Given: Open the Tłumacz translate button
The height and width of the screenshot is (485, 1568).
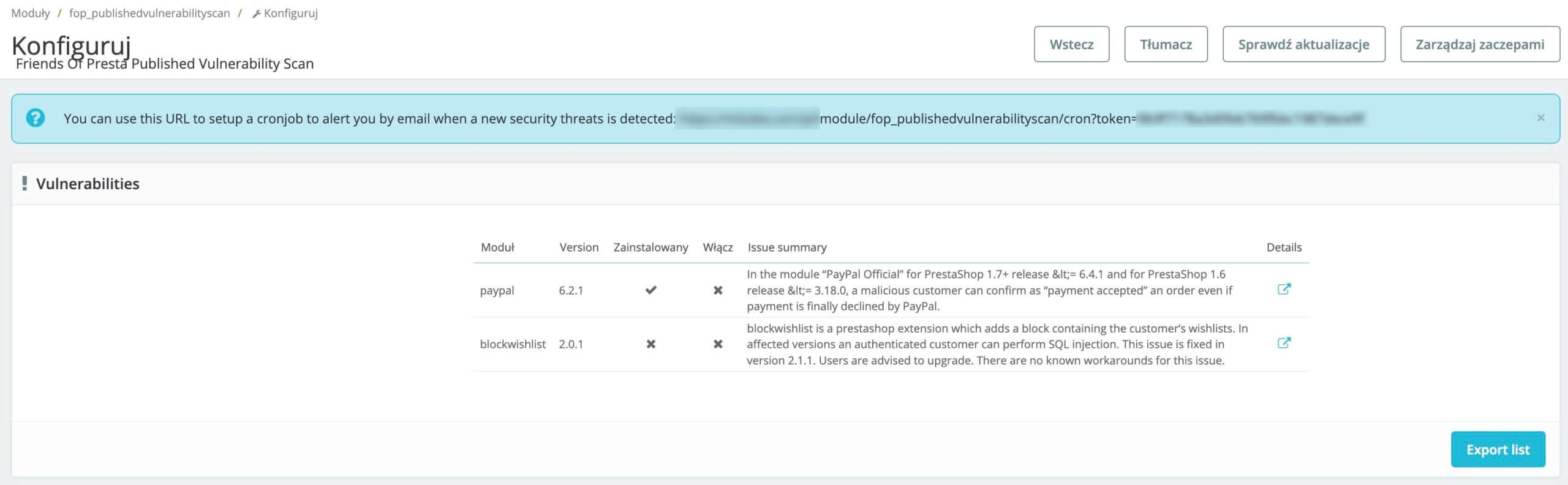Looking at the screenshot, I should tap(1166, 44).
